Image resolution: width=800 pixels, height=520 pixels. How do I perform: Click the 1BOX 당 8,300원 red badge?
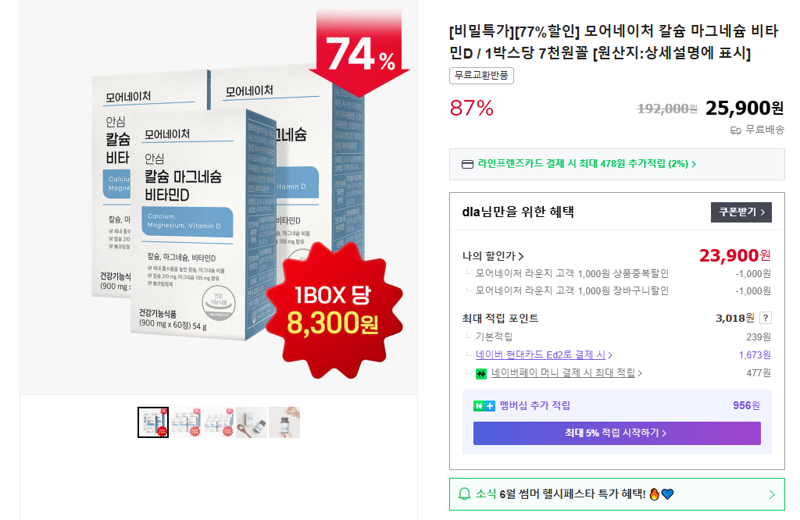pyautogui.click(x=334, y=310)
